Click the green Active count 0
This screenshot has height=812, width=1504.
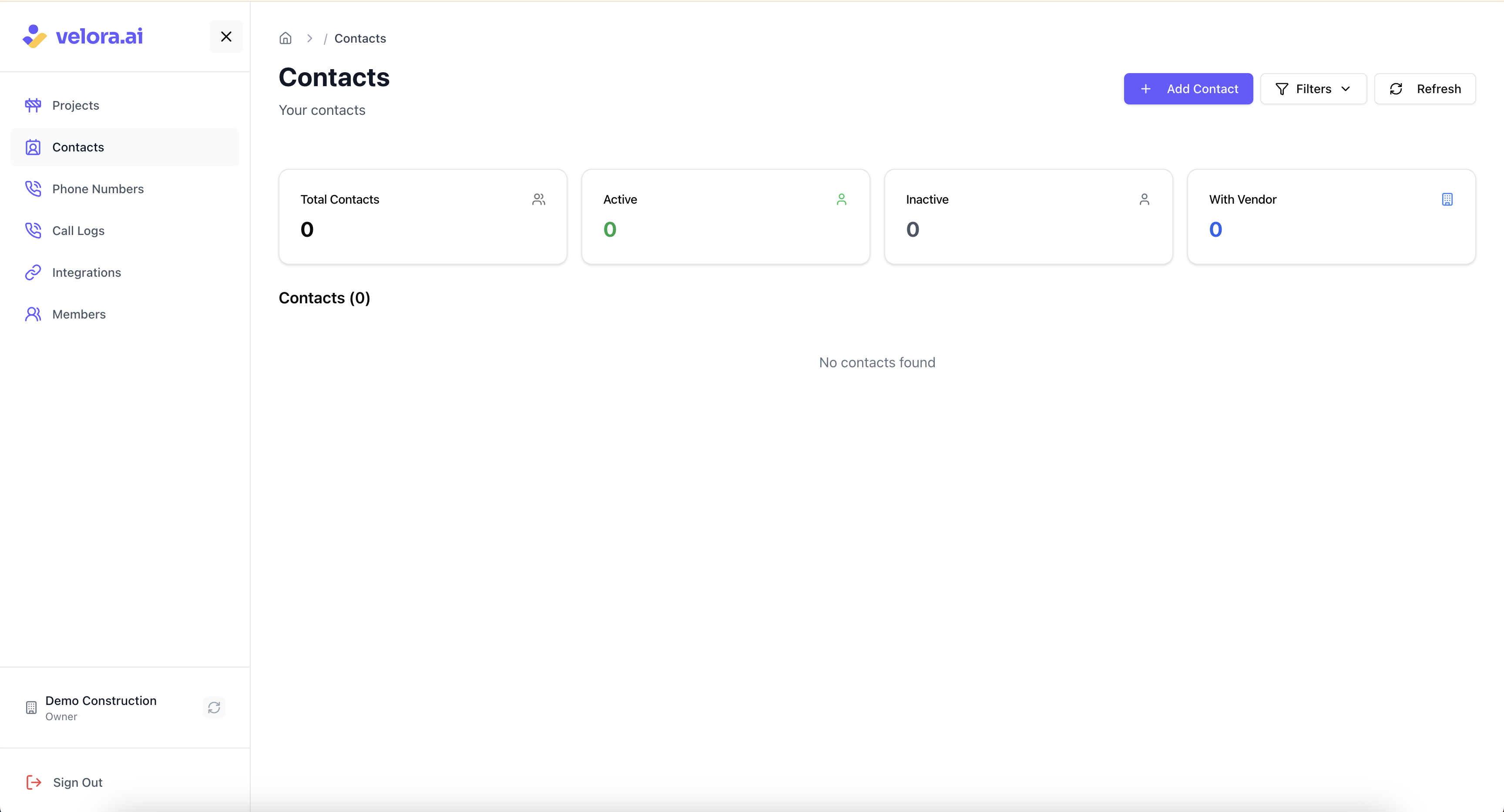pos(610,229)
